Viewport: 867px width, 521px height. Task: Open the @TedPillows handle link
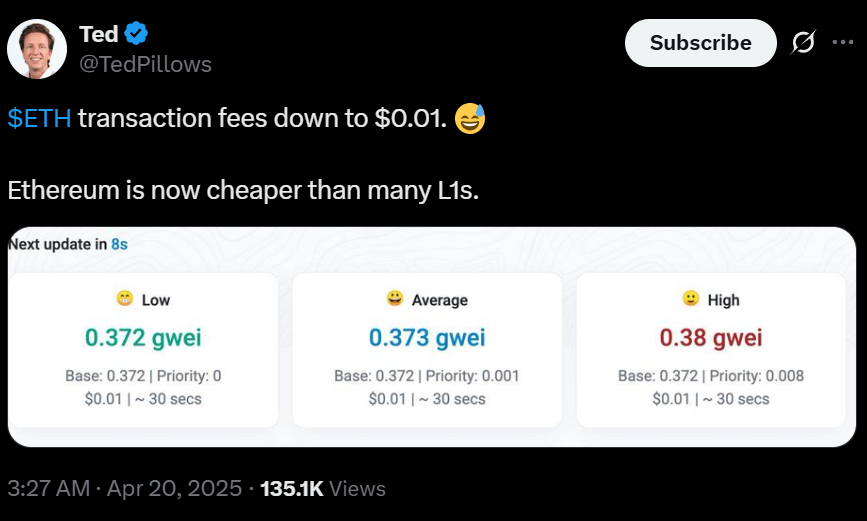145,64
